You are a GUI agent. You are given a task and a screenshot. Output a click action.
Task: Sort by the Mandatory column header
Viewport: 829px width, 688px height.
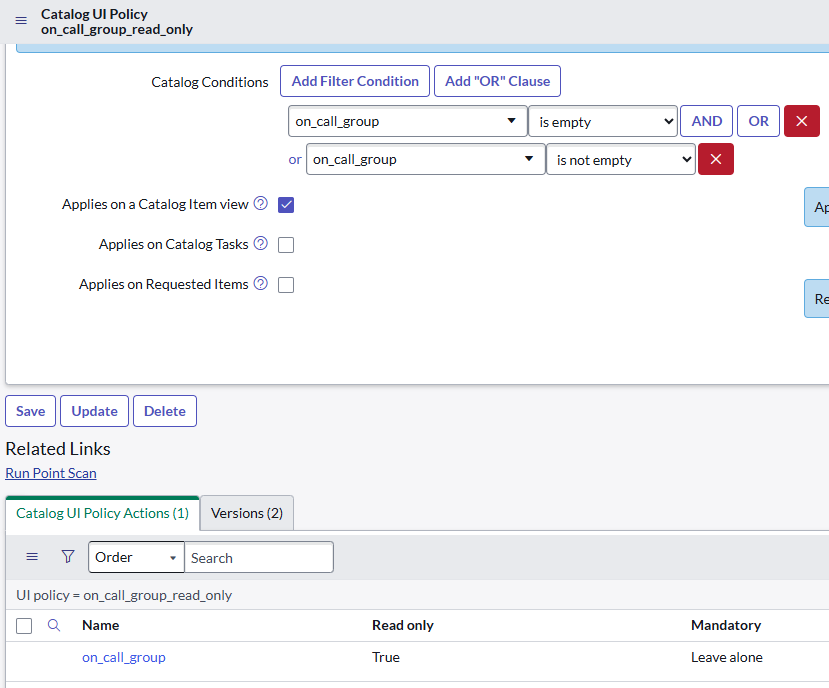726,626
